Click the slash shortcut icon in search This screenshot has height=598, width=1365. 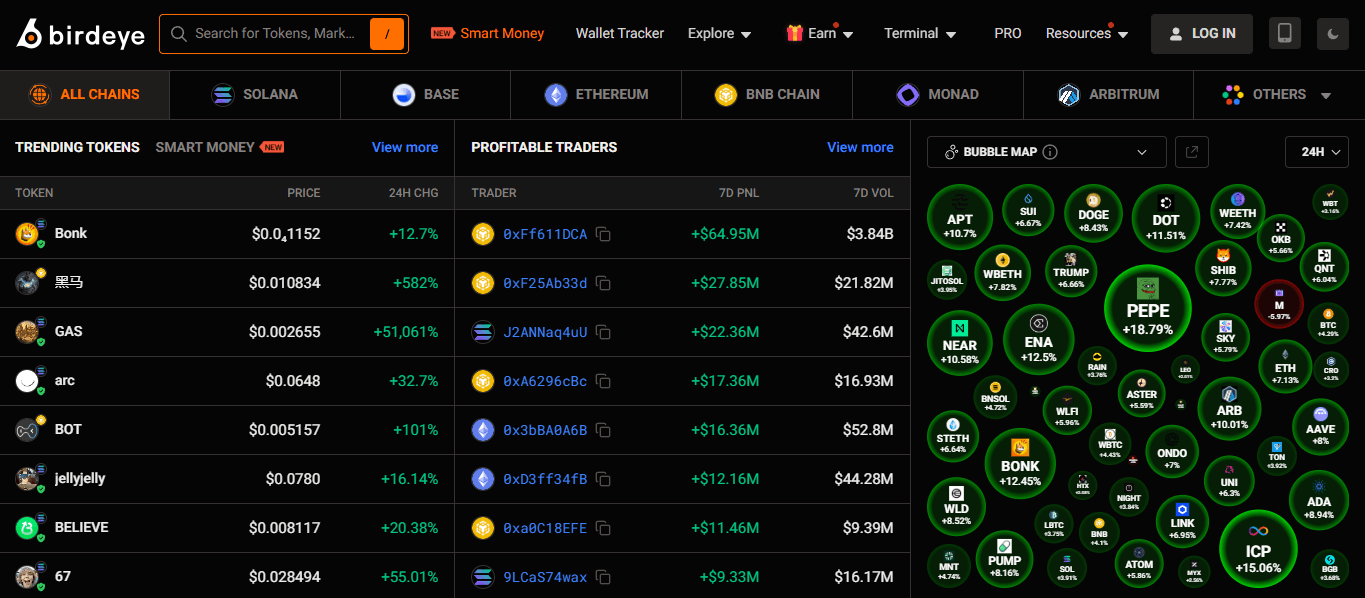(x=387, y=34)
